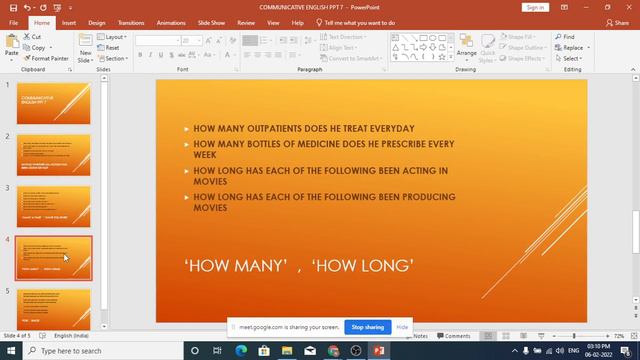
Task: Toggle Center paragraph alignment
Action: coord(258,55)
